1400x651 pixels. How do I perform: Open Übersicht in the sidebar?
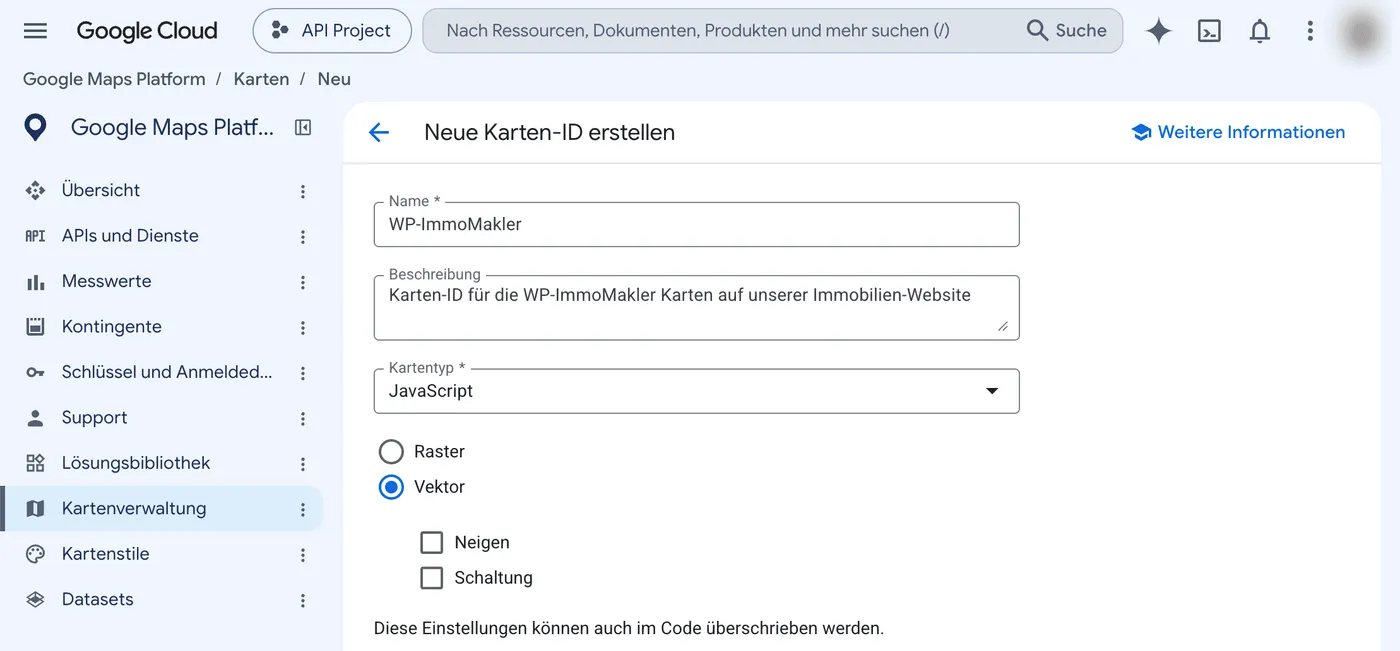tap(101, 190)
